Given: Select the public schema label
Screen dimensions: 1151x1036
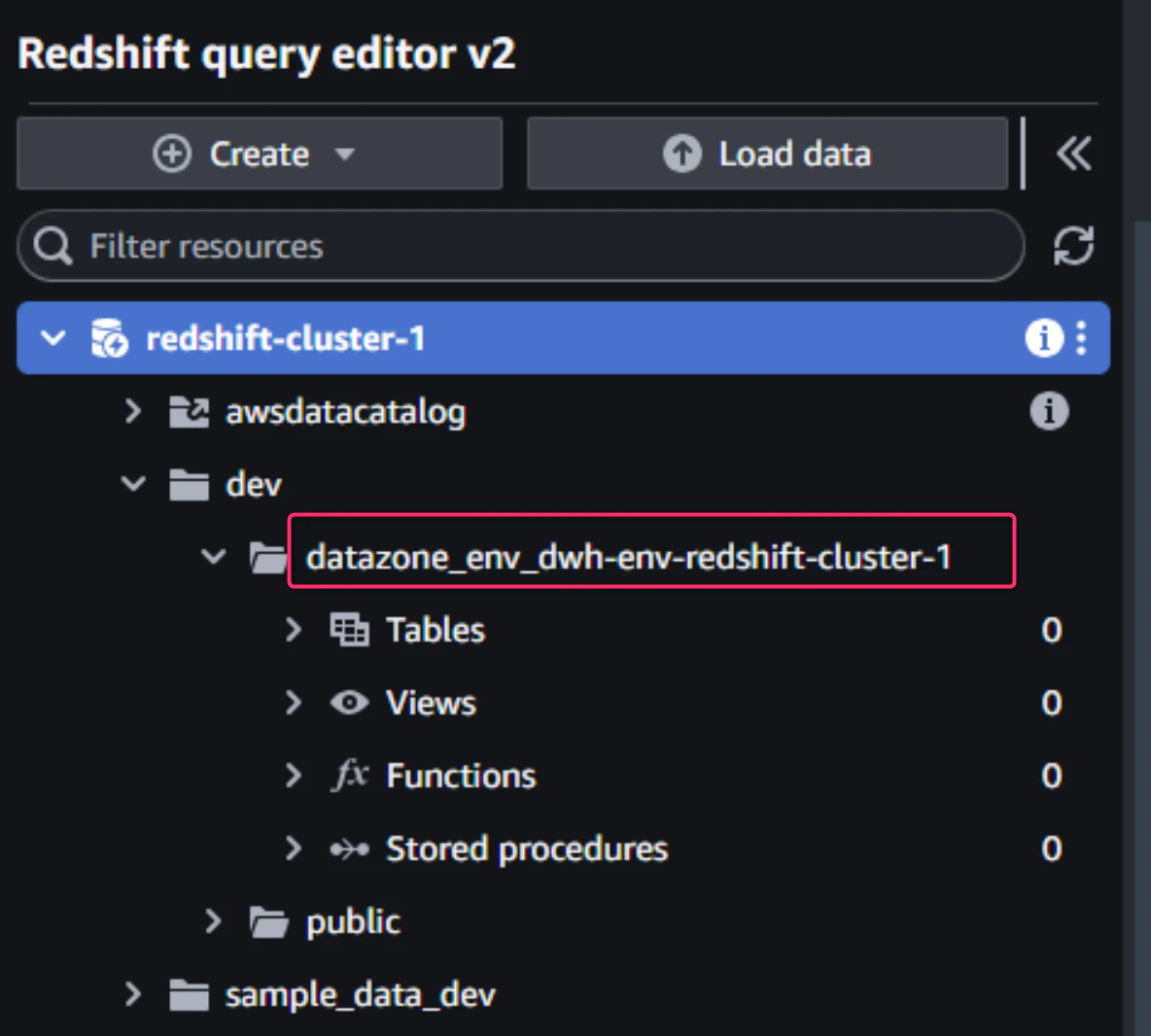Looking at the screenshot, I should (x=353, y=921).
